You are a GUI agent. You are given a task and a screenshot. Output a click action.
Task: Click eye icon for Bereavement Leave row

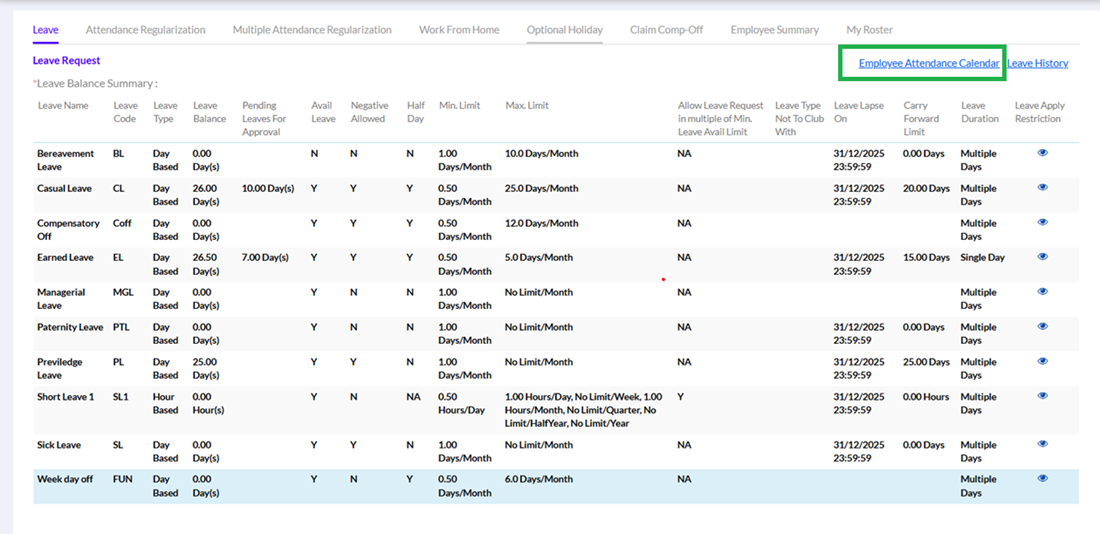tap(1042, 153)
